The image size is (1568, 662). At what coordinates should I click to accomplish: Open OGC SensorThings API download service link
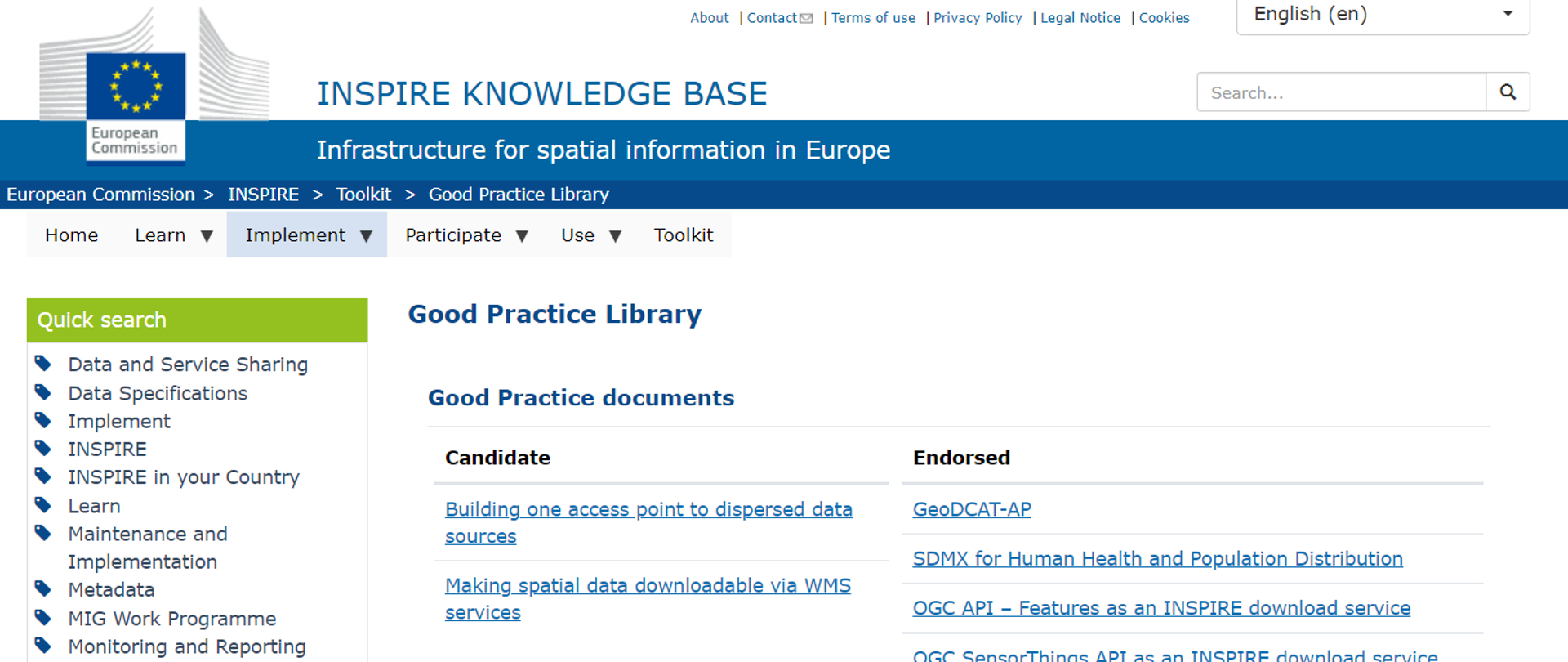(1175, 655)
